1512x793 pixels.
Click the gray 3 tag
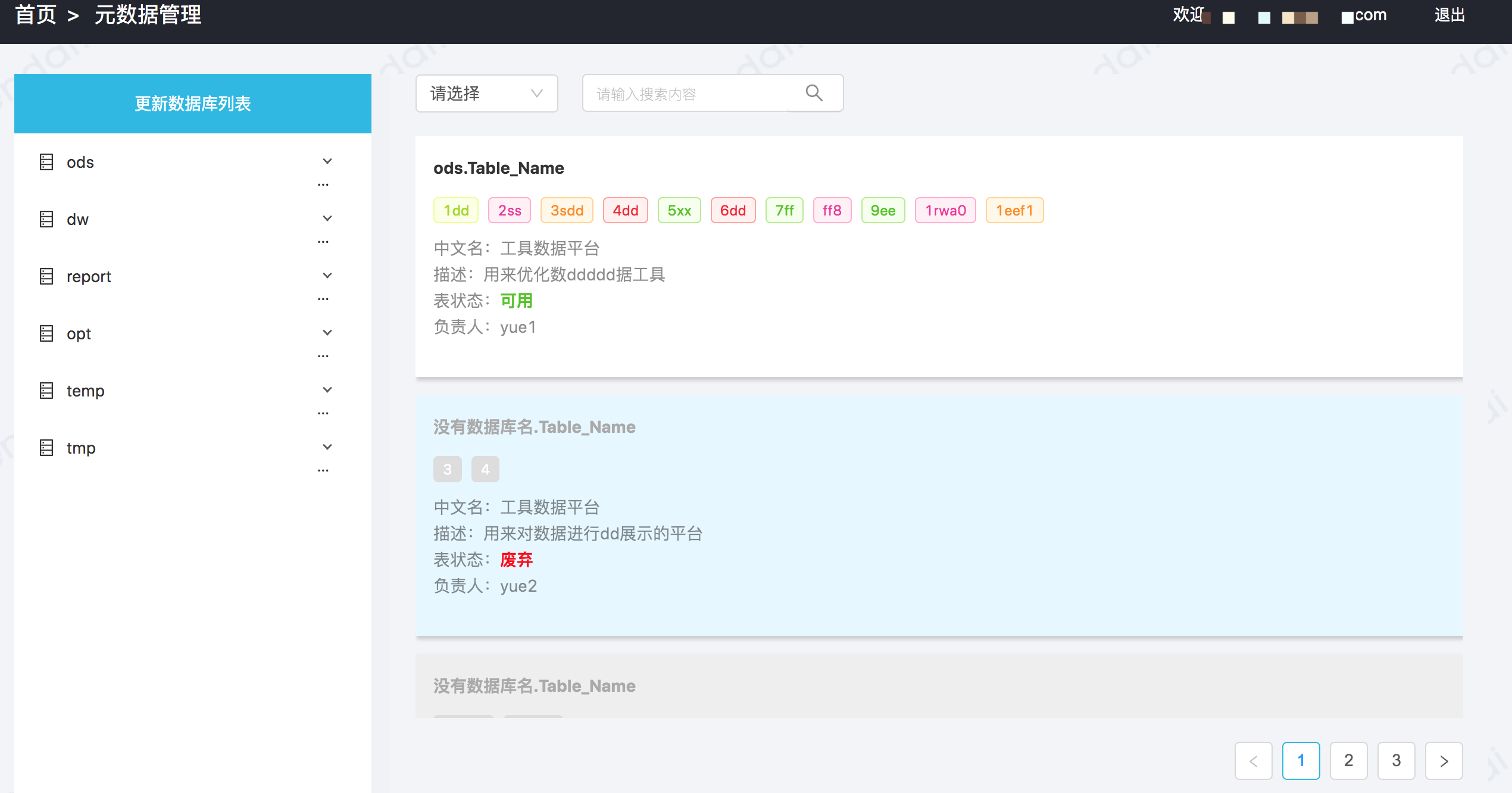click(447, 469)
